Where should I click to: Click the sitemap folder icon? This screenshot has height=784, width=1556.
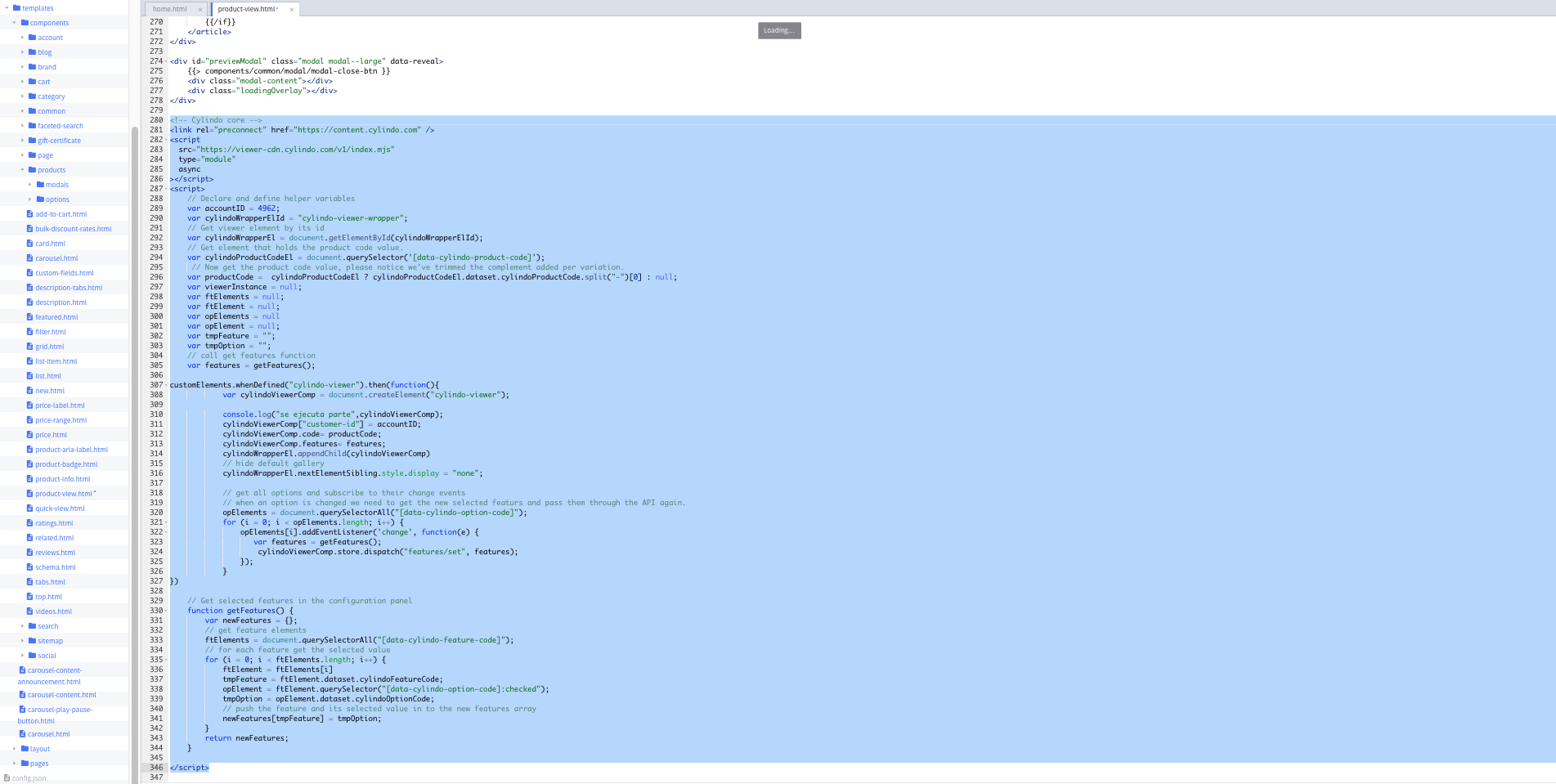(32, 641)
